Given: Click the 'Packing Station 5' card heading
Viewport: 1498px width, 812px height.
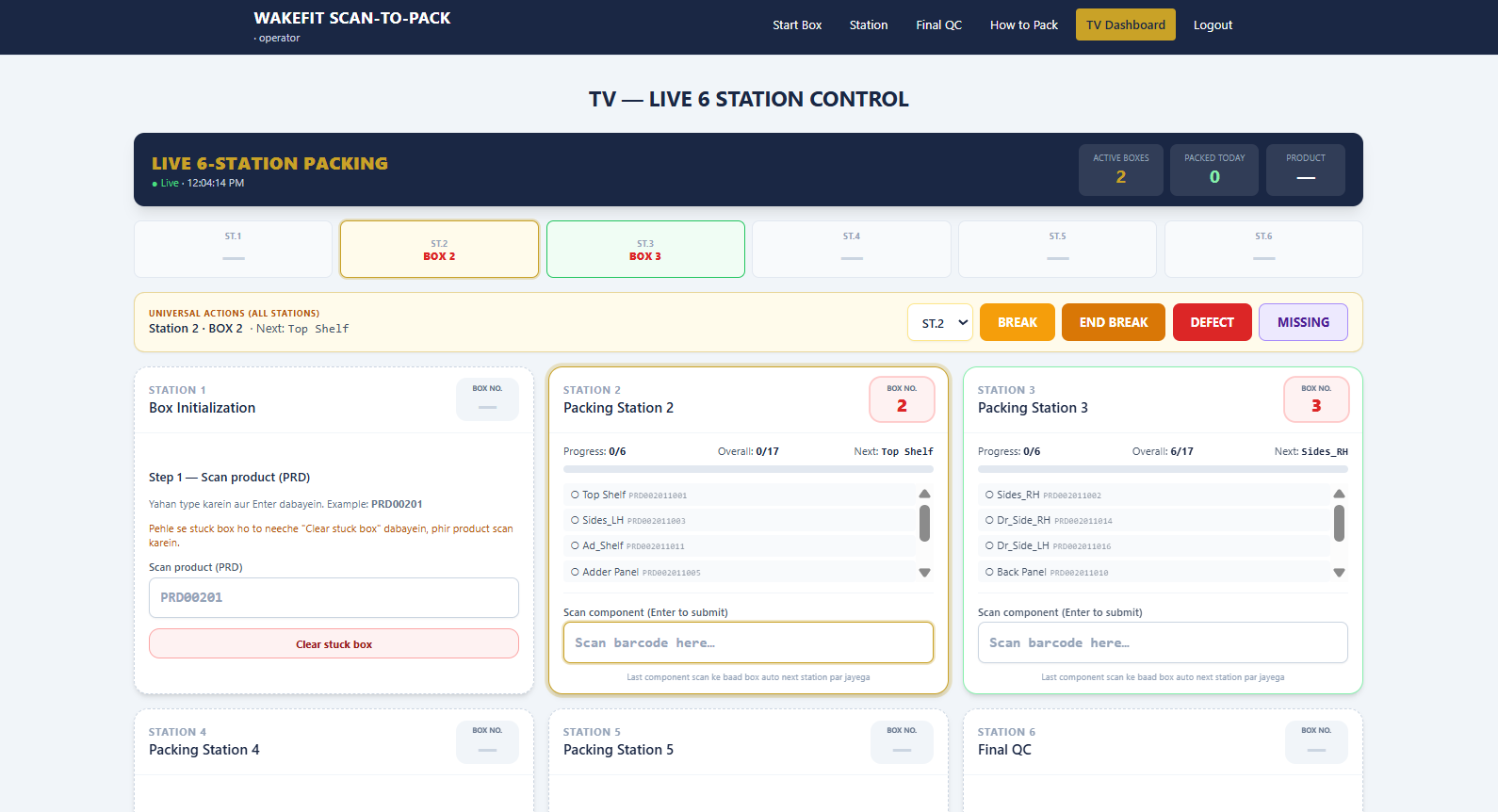Looking at the screenshot, I should click(619, 750).
